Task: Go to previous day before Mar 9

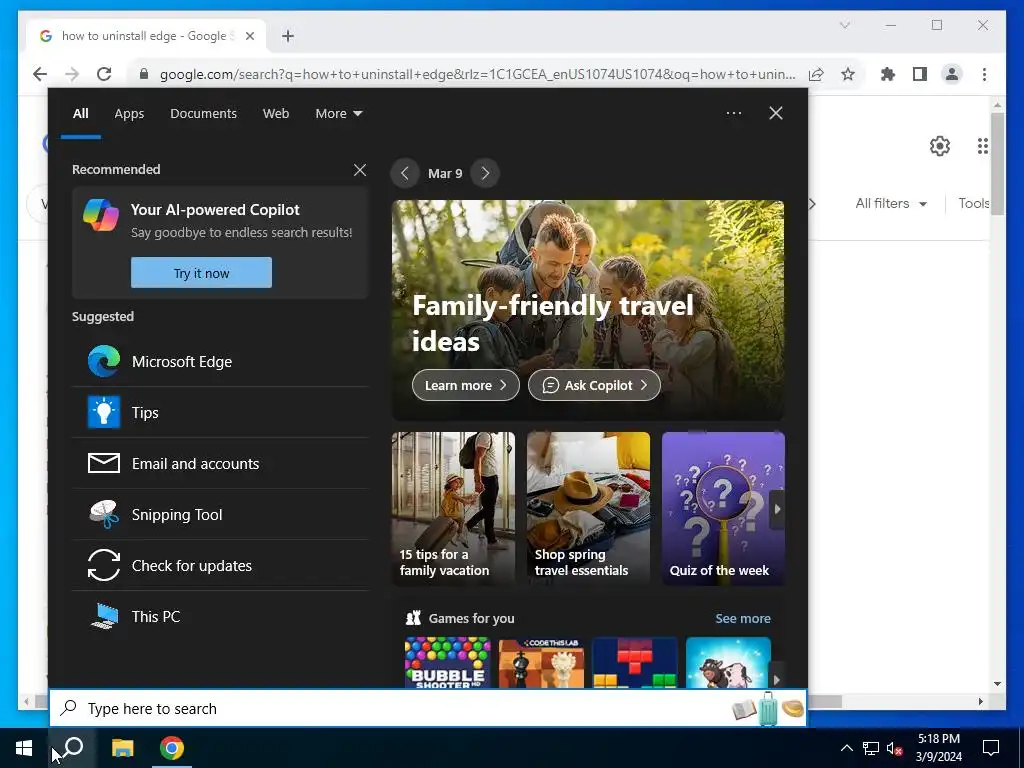Action: click(405, 173)
